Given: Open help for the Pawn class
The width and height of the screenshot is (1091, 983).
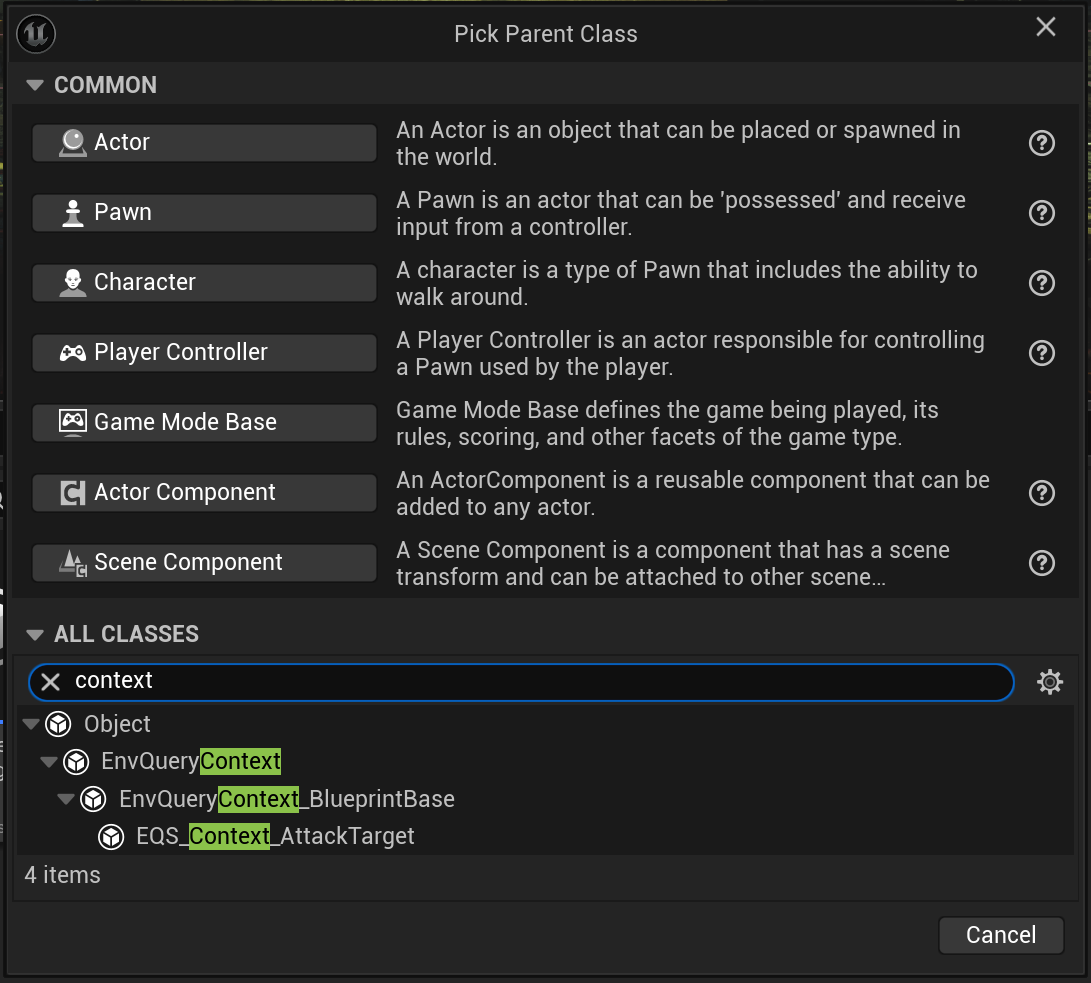Looking at the screenshot, I should (1042, 213).
